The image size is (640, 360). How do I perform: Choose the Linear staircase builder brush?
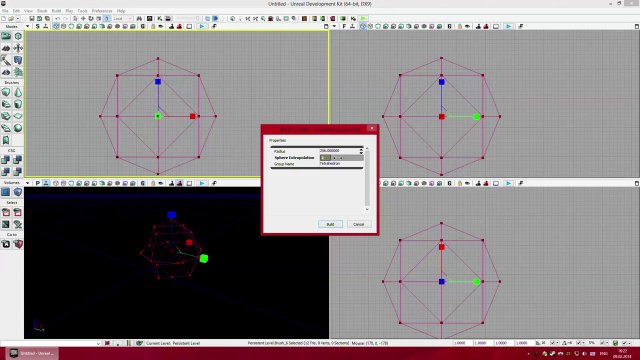coord(6,116)
